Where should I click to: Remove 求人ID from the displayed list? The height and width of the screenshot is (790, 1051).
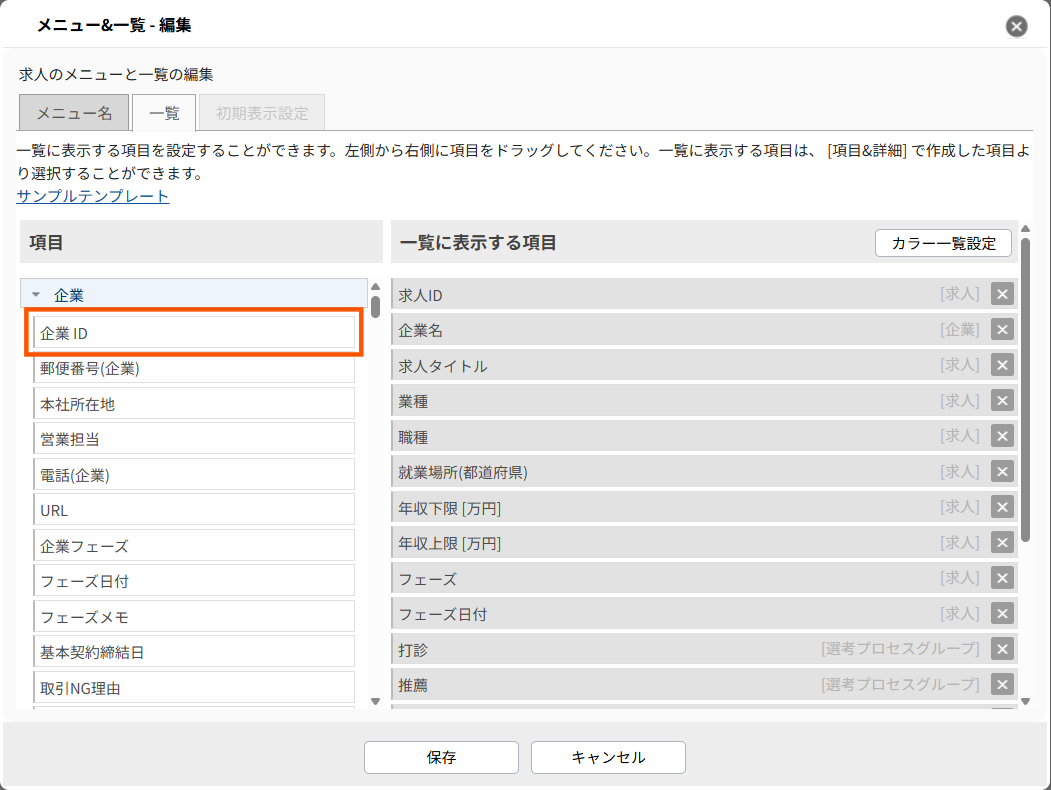click(x=1002, y=294)
